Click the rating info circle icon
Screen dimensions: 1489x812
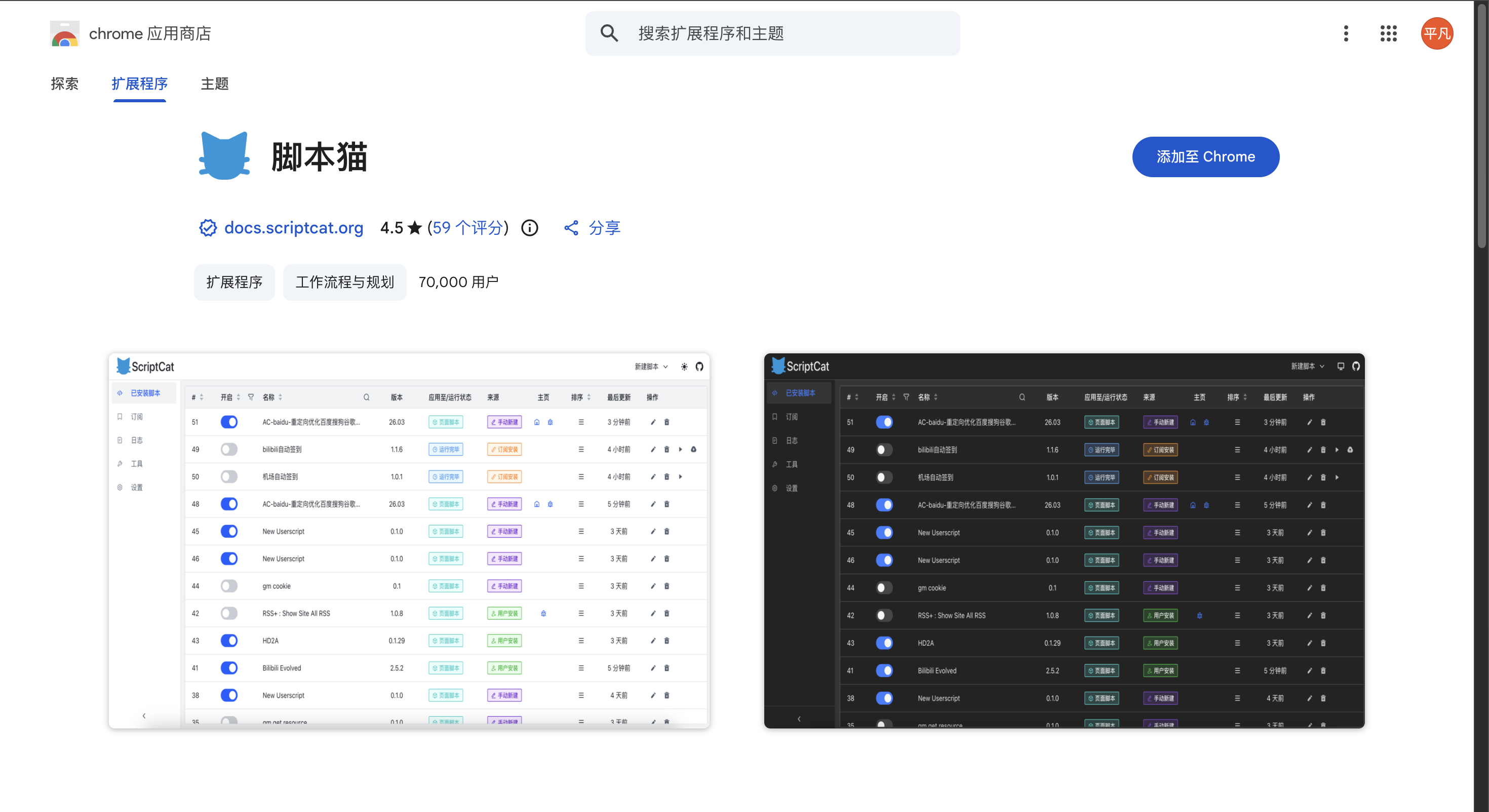(x=529, y=228)
